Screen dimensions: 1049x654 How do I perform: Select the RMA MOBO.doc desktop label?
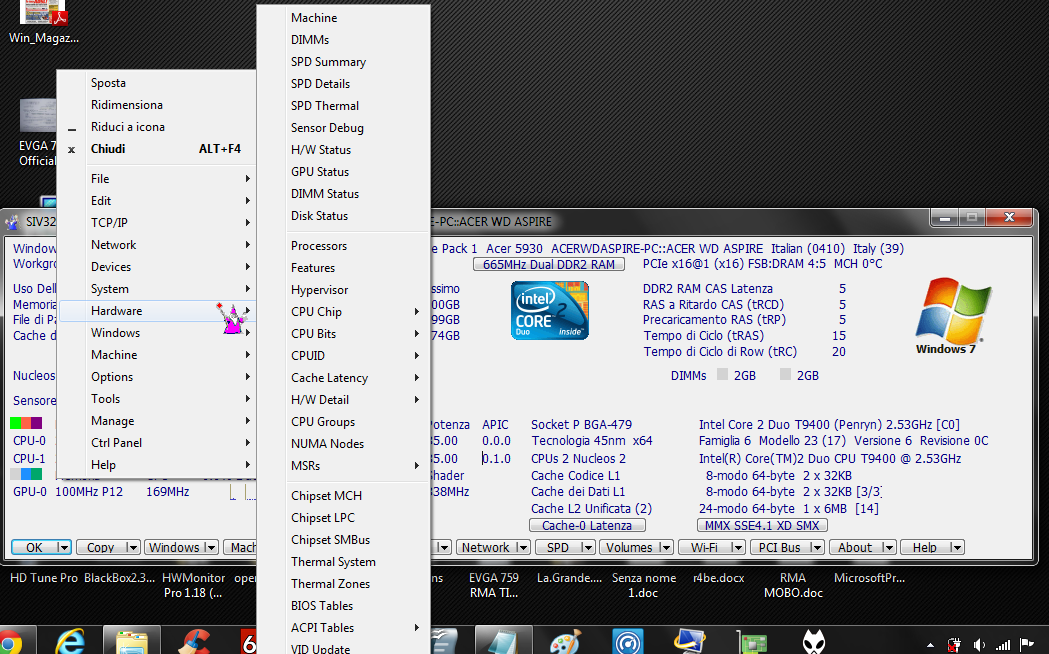coord(793,585)
